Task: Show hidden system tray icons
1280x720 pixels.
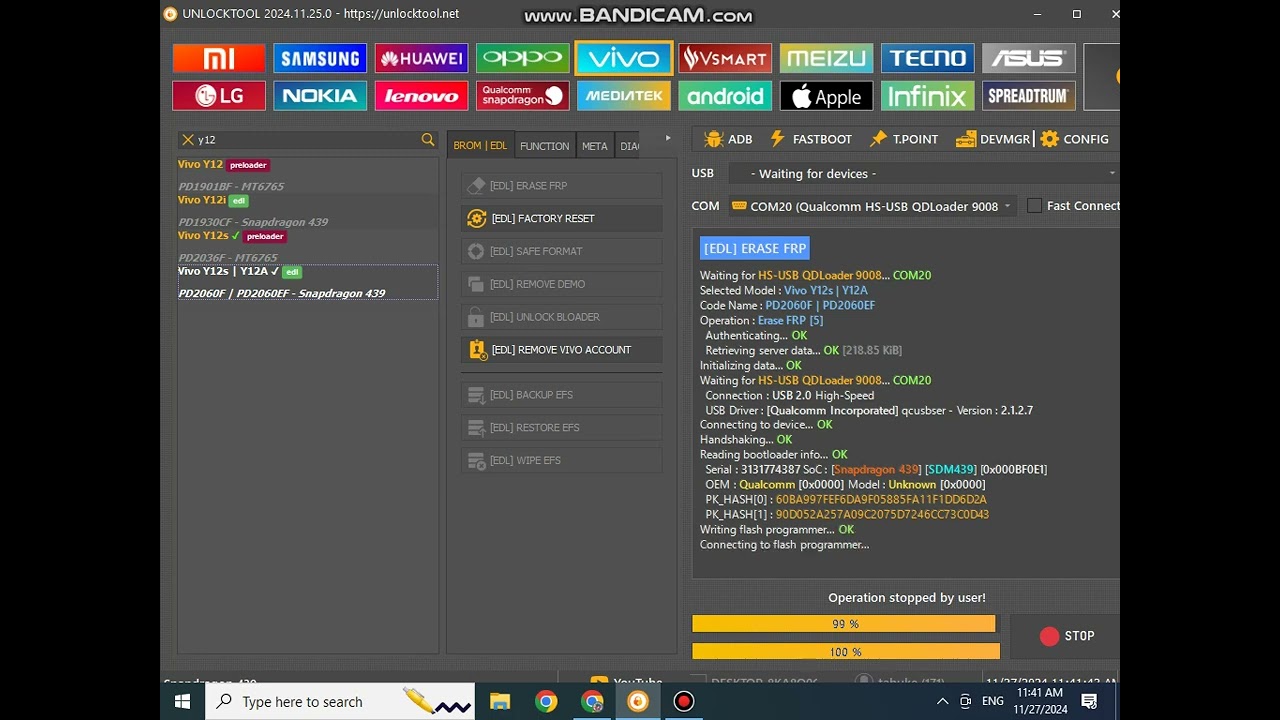Action: click(x=942, y=701)
